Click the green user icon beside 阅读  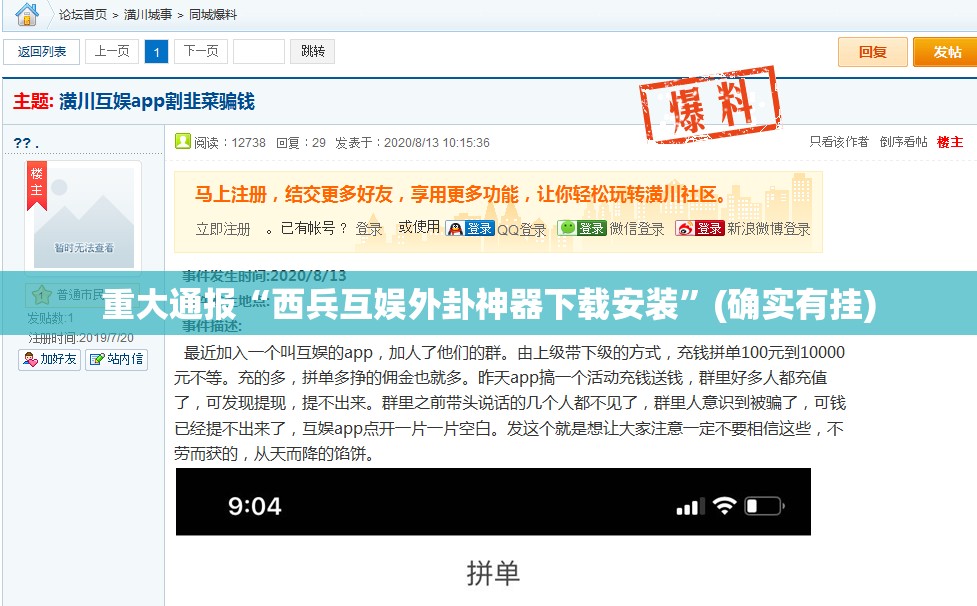click(x=183, y=141)
